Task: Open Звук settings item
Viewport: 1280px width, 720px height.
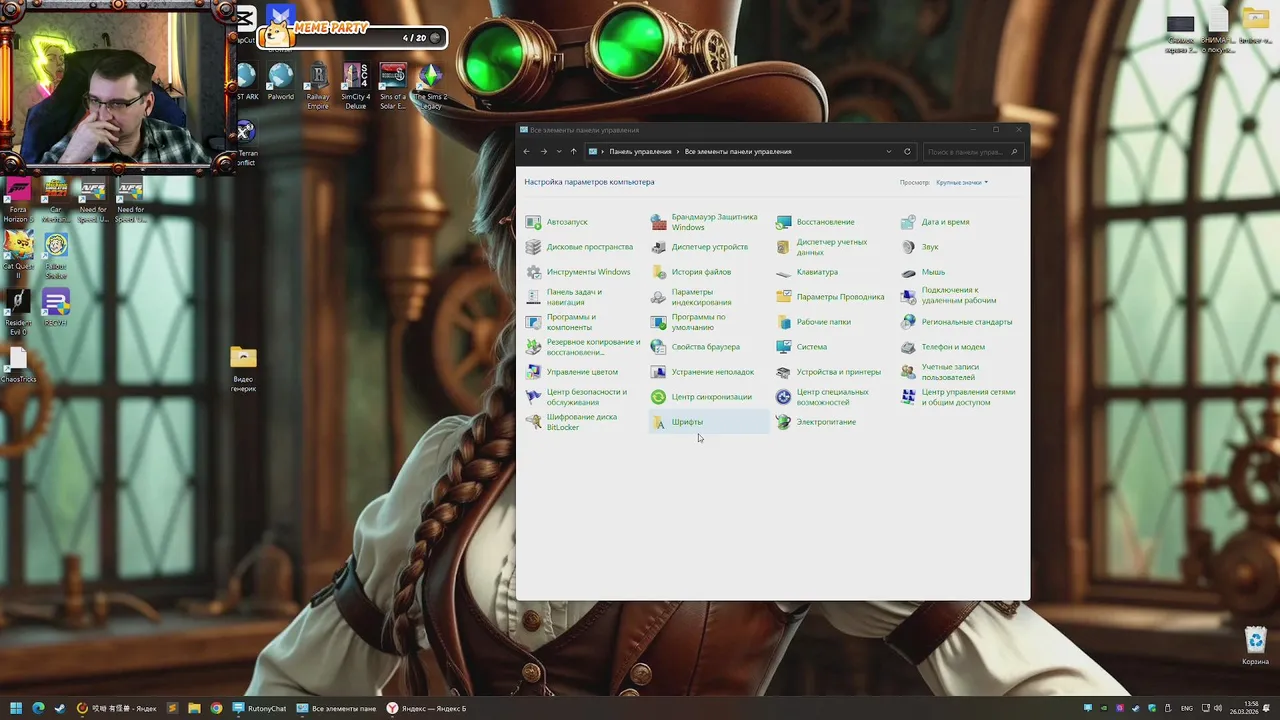Action: [920, 247]
